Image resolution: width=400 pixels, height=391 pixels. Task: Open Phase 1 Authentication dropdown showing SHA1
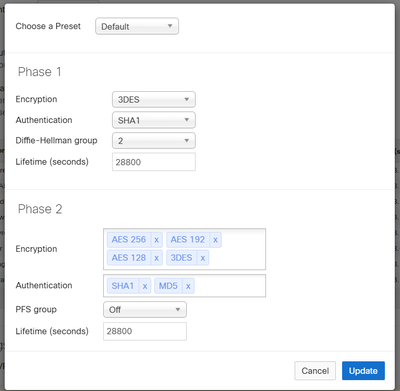[x=154, y=120]
